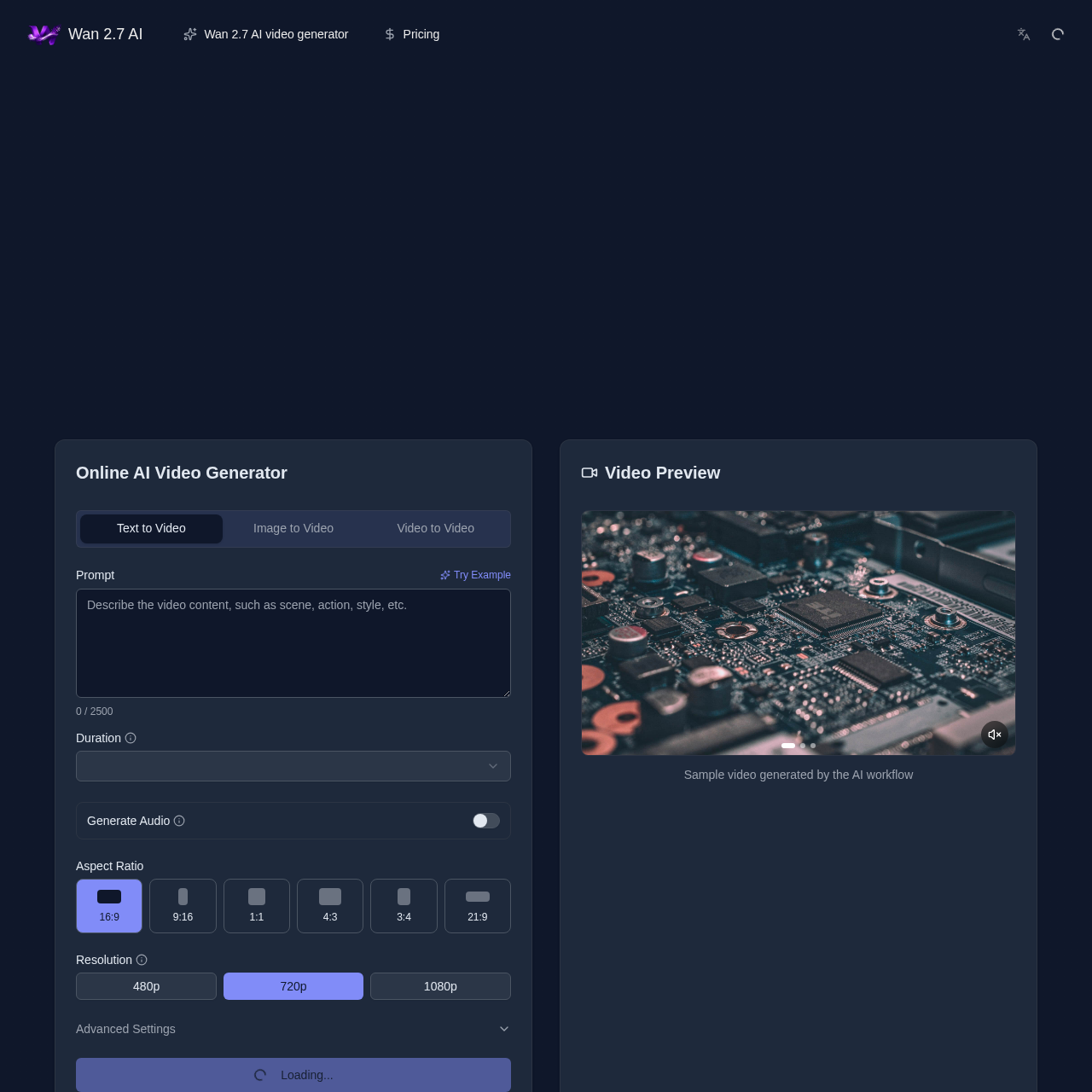The width and height of the screenshot is (1092, 1092).
Task: Click the refresh icon at top right
Action: tap(1057, 34)
